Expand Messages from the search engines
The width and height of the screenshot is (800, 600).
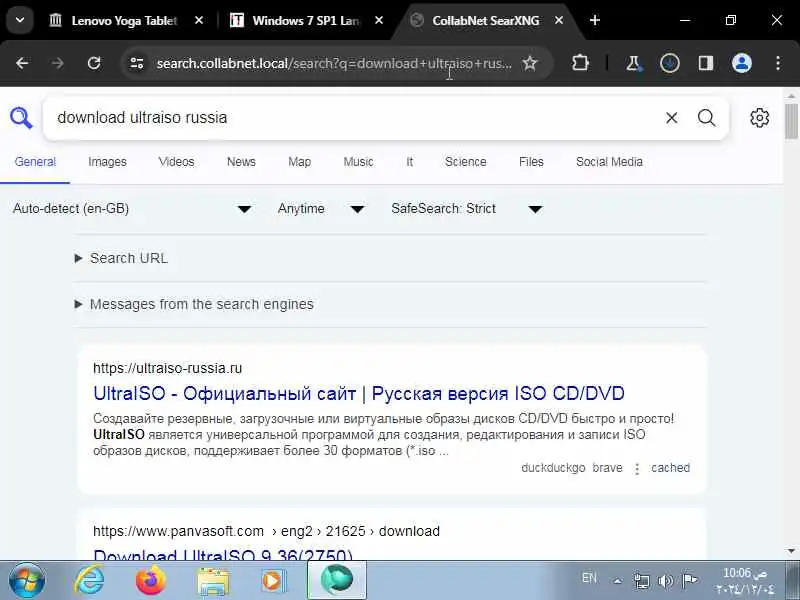(194, 304)
